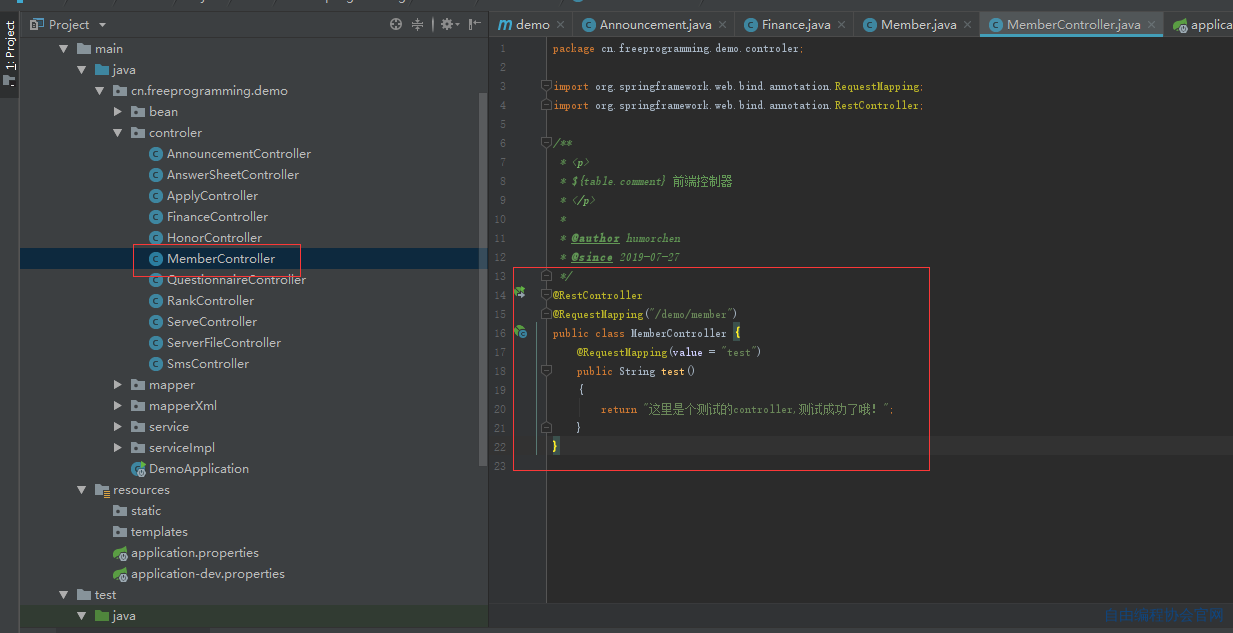Screen dimensions: 1233x633
Task: Select RankController in the project tree
Action: click(210, 301)
